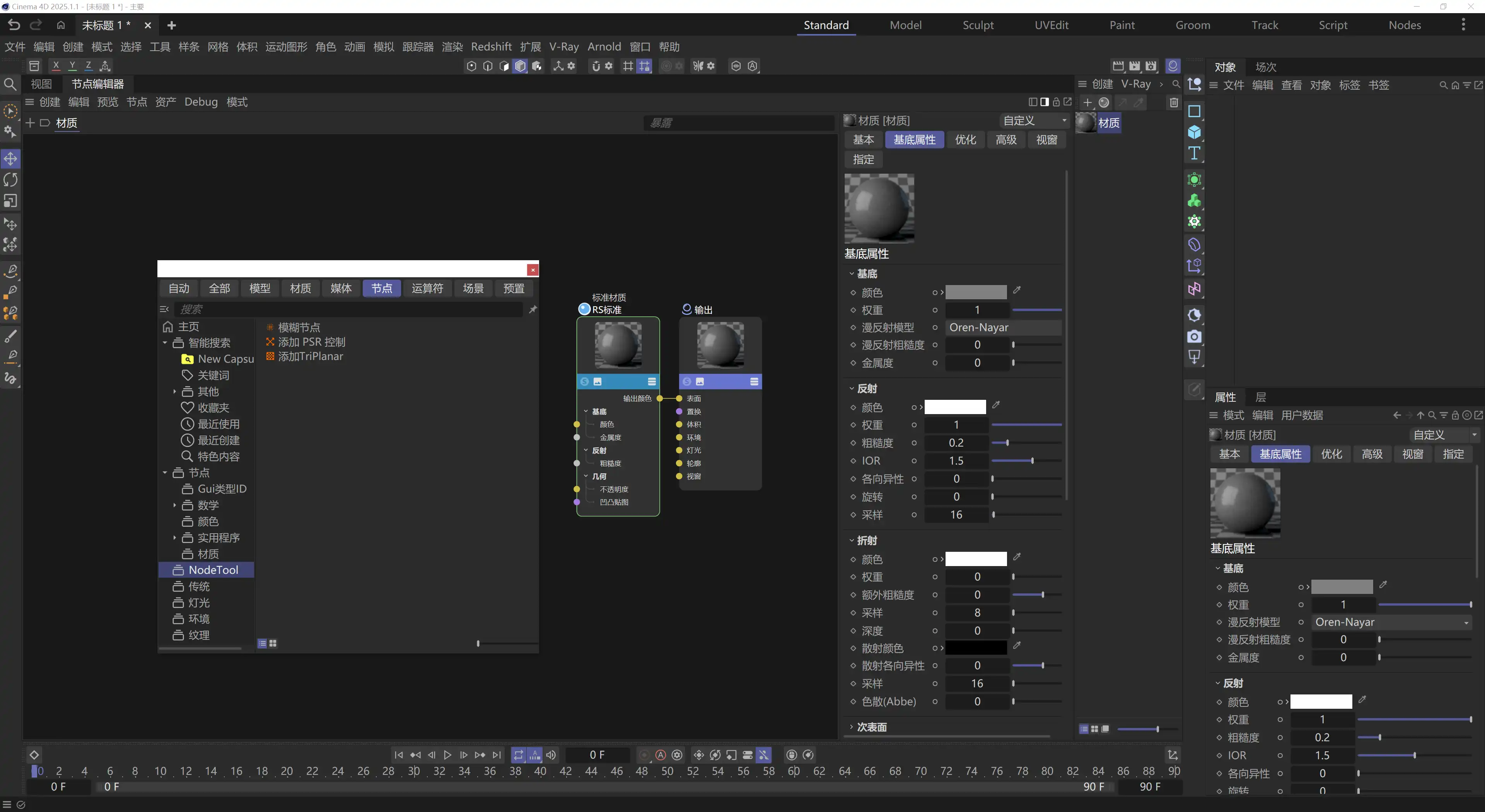Image resolution: width=1485 pixels, height=812 pixels.
Task: Click the 输出 node menu icon
Action: click(754, 382)
